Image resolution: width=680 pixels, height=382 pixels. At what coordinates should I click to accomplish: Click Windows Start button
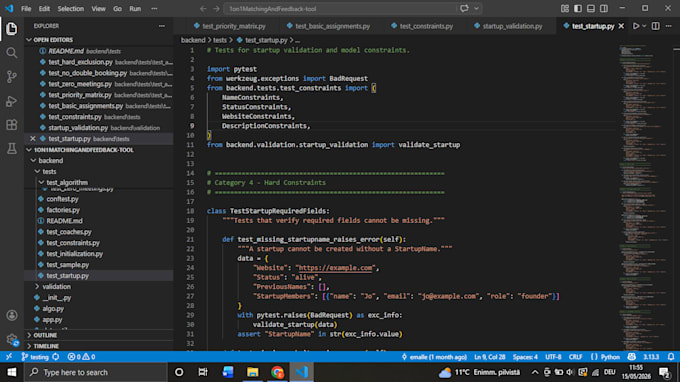(12, 372)
